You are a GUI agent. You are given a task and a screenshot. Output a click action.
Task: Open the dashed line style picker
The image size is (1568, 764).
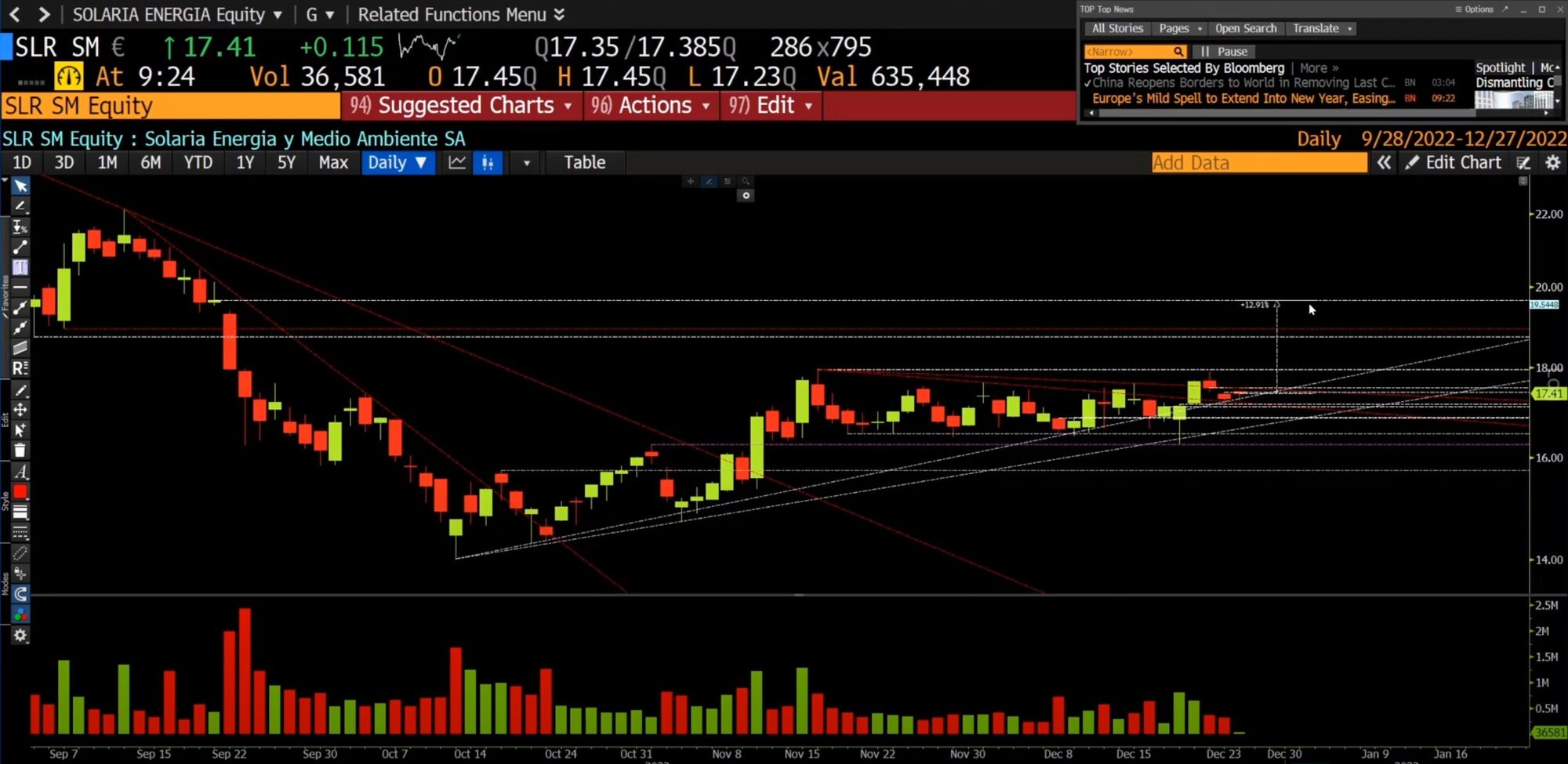pyautogui.click(x=20, y=533)
